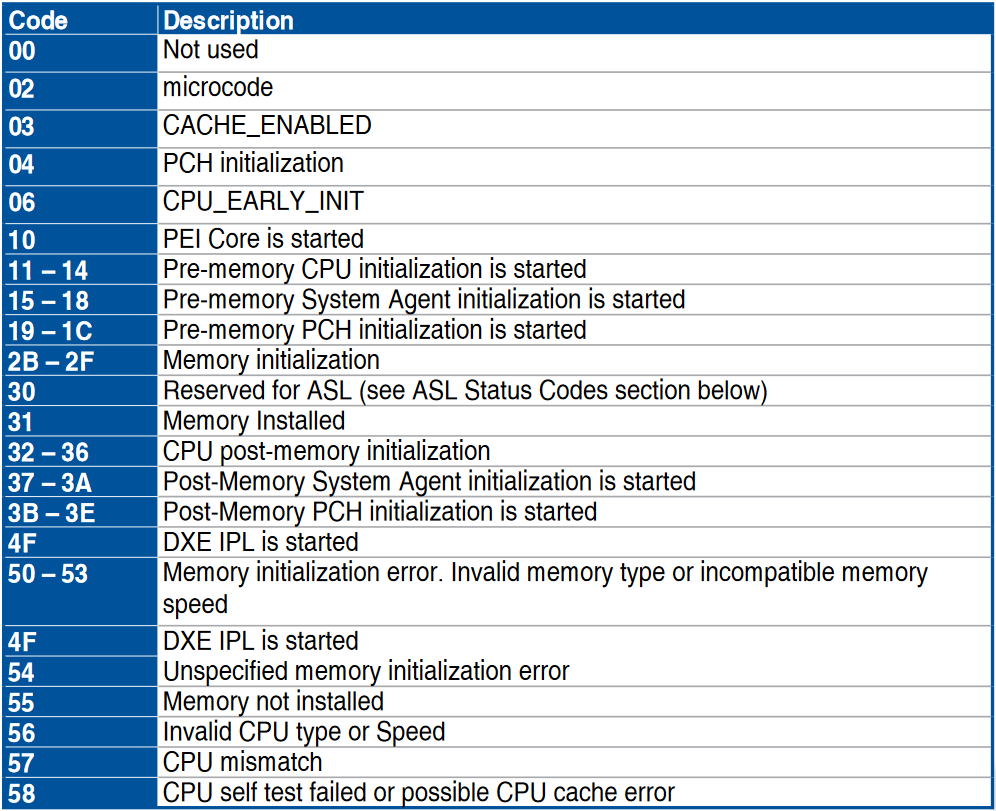Image resolution: width=996 pixels, height=811 pixels.
Task: Select the code range "11 – 14"
Action: [48, 270]
